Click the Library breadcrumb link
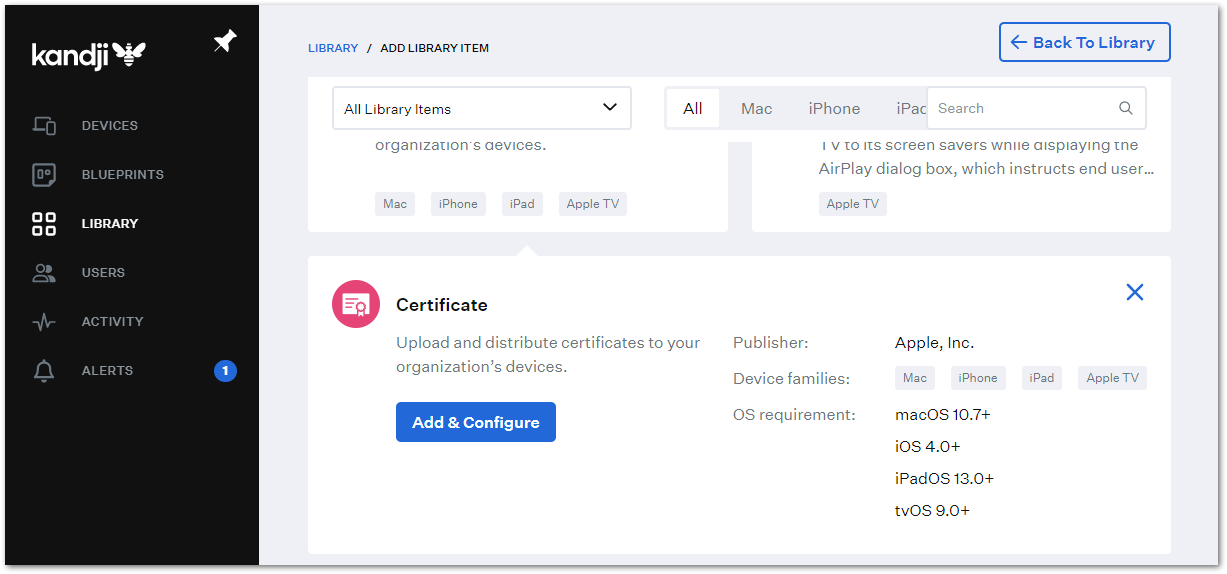Screen dimensions: 1227x574 click(333, 48)
